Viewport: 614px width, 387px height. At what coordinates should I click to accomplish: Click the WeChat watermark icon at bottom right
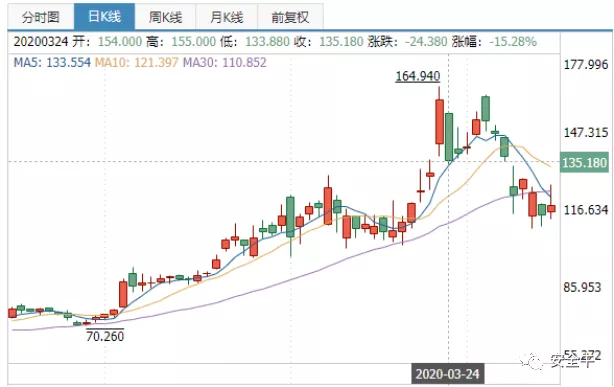[531, 360]
